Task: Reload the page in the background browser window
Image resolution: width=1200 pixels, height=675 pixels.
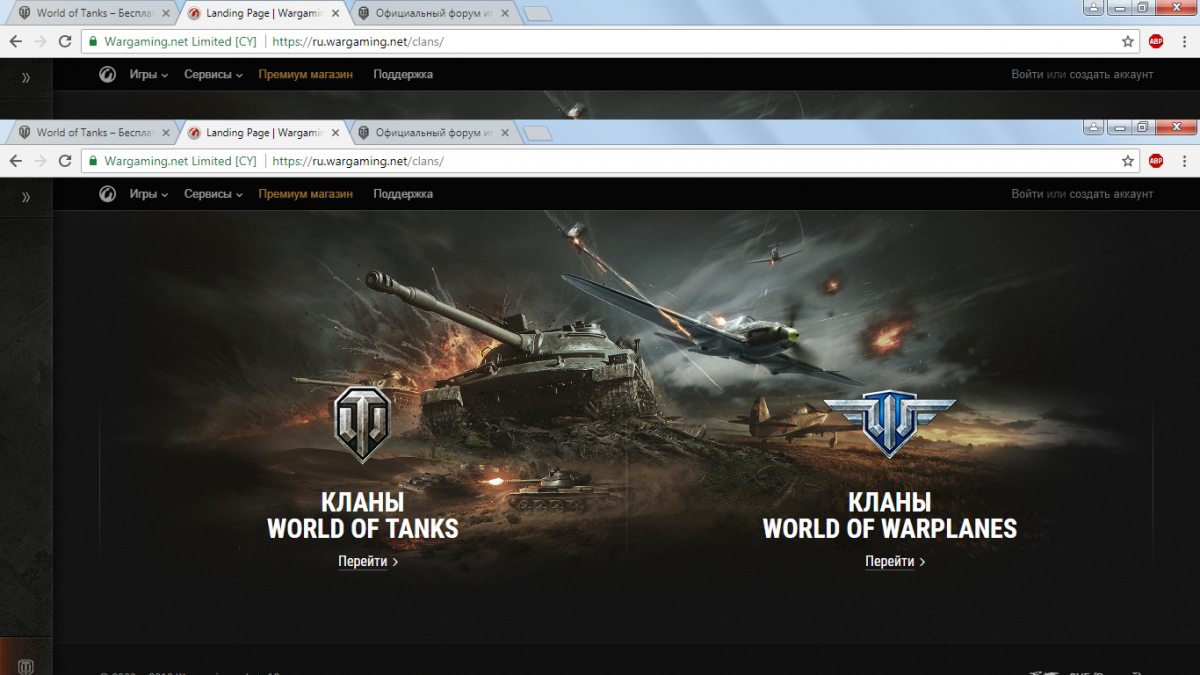Action: [65, 41]
